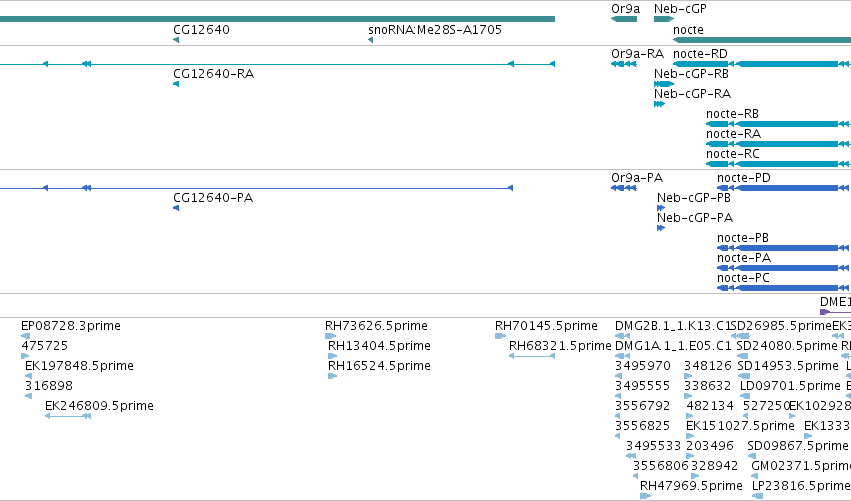Select the RH68321.5prime EST label
Image resolution: width=851 pixels, height=501 pixels.
coord(560,346)
